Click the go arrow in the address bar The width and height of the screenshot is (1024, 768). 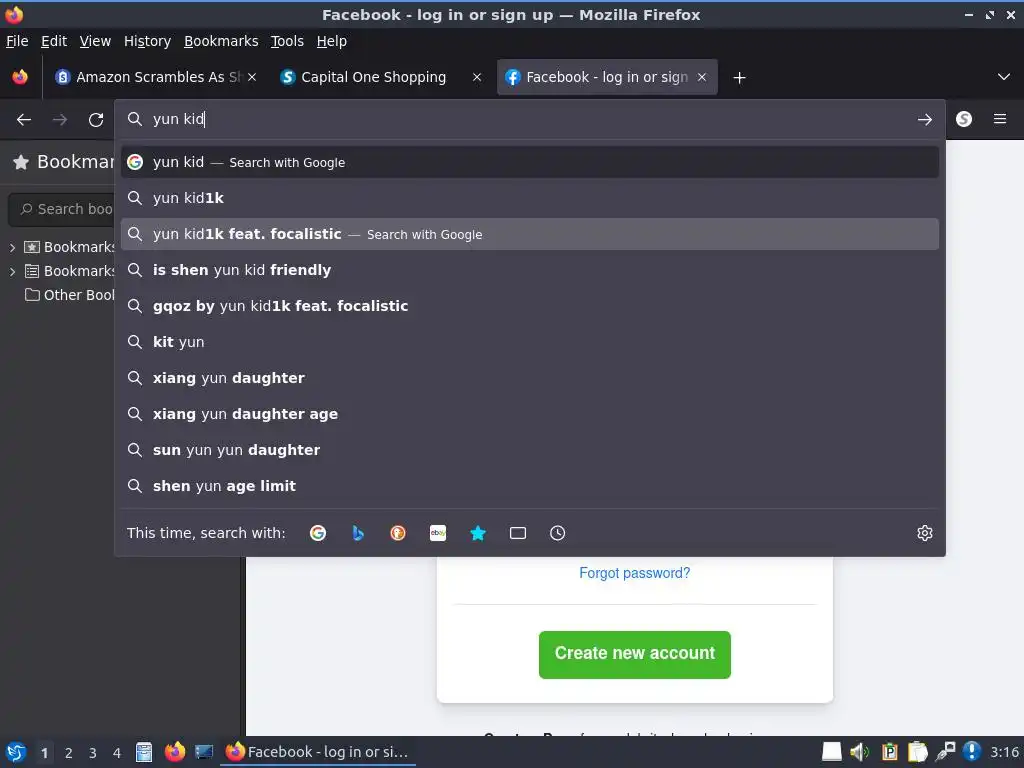(924, 120)
